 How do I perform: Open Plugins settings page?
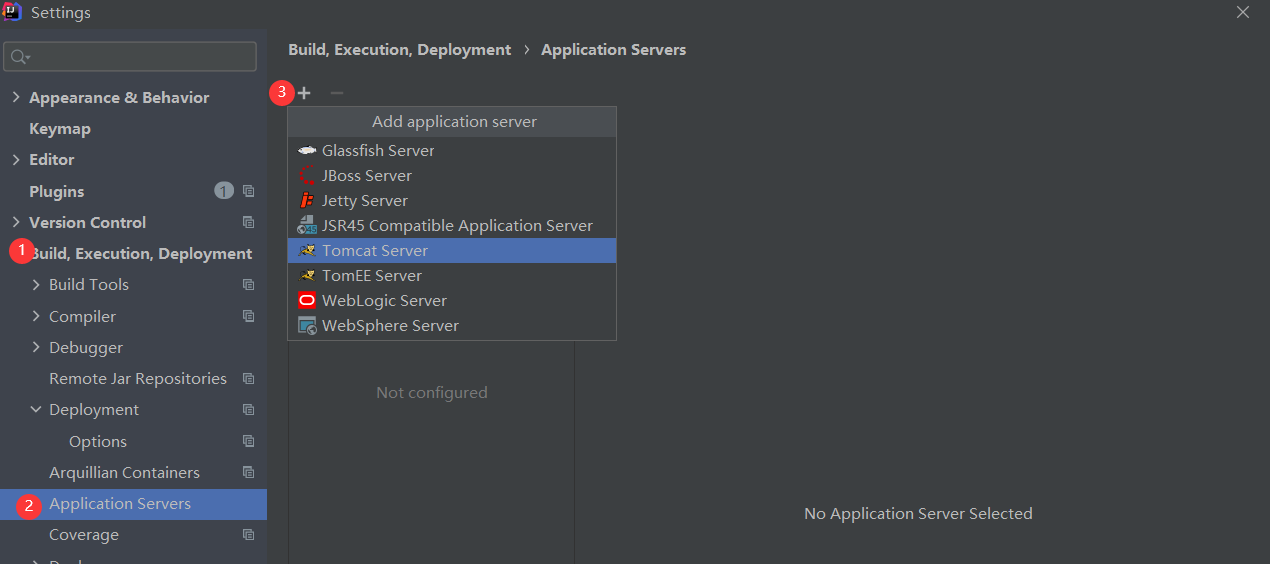point(57,192)
